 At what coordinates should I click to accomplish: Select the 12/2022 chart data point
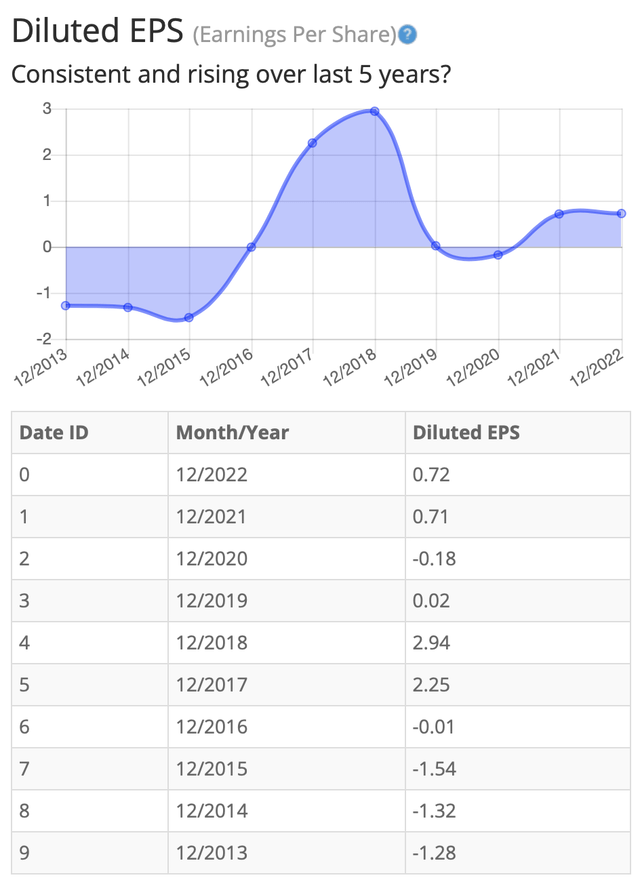pos(621,214)
